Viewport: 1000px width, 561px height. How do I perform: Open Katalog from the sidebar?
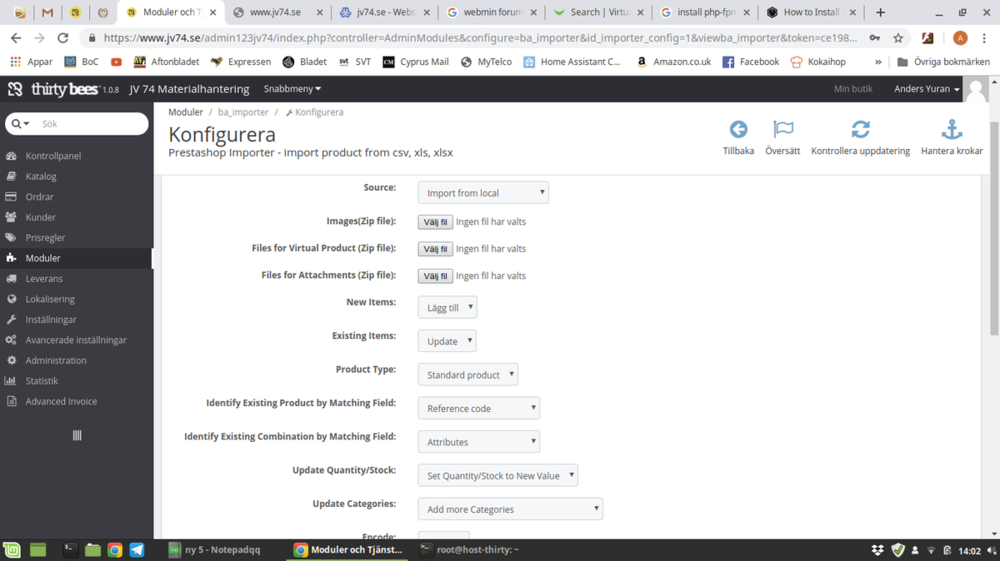(41, 176)
